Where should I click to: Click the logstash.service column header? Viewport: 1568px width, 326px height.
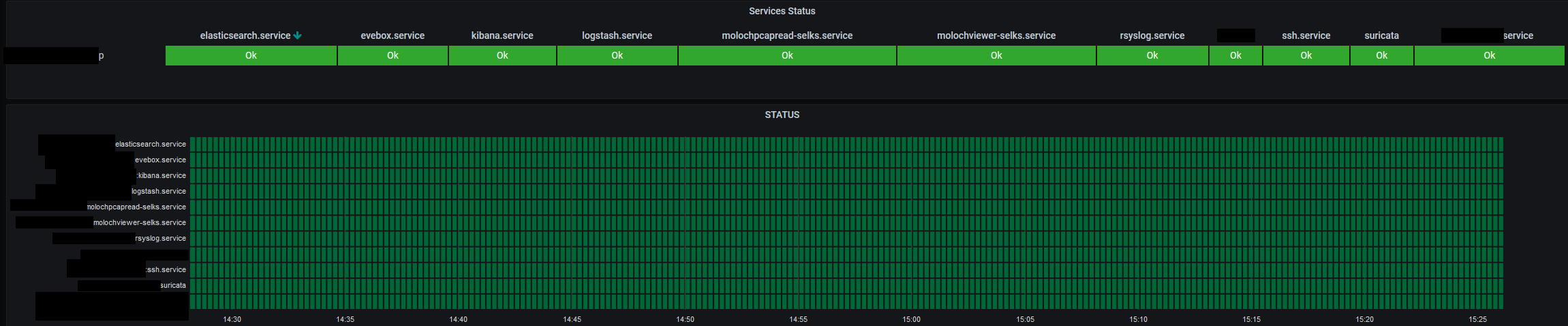[617, 35]
